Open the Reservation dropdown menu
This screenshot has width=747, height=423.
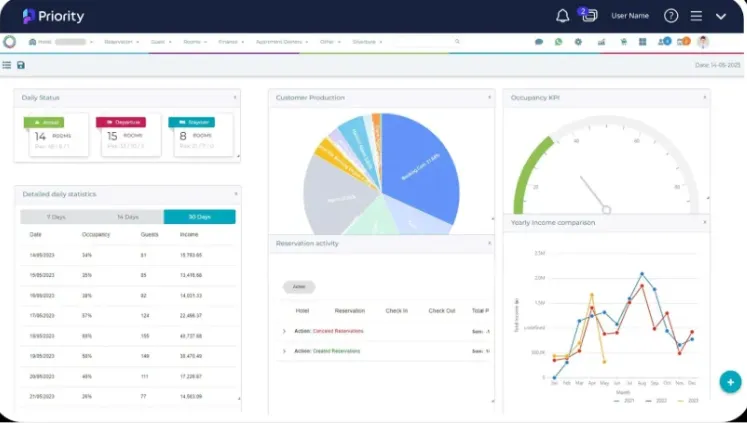coord(121,42)
